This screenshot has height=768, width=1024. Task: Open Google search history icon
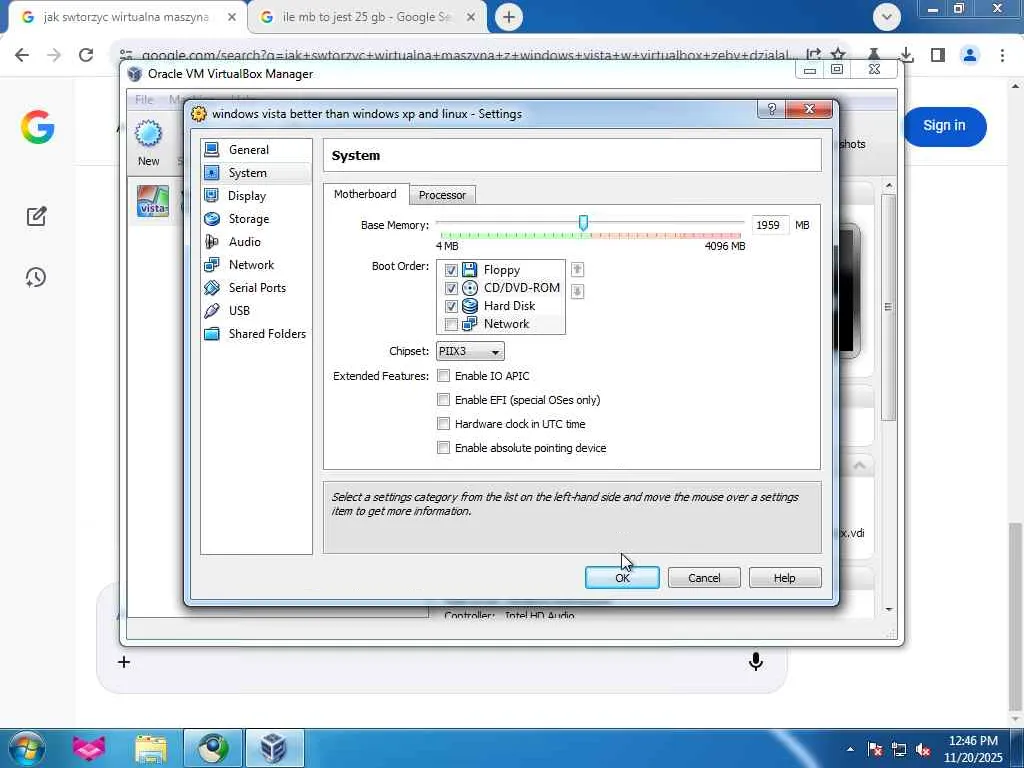tap(36, 278)
